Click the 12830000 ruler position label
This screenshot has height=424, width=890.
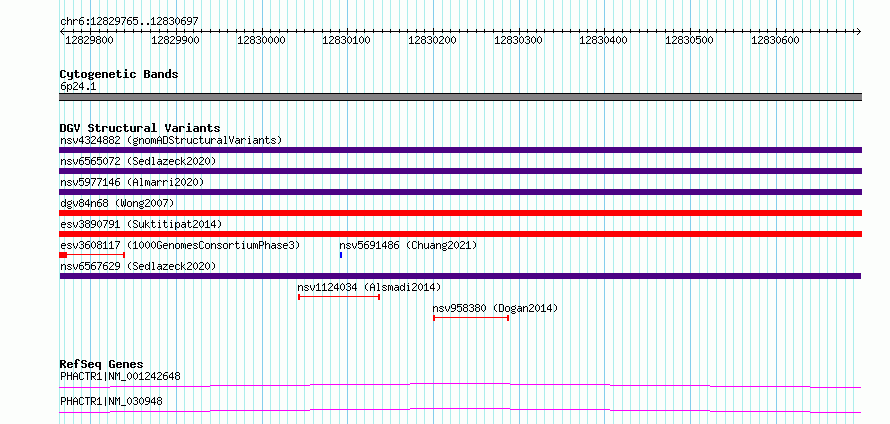click(261, 40)
